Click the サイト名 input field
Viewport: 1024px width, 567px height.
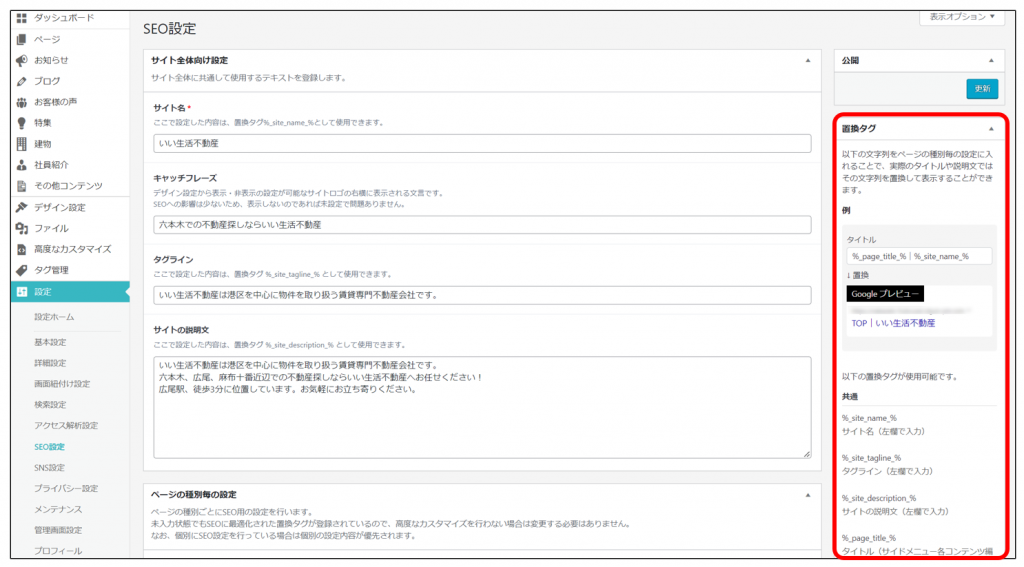[x=481, y=144]
